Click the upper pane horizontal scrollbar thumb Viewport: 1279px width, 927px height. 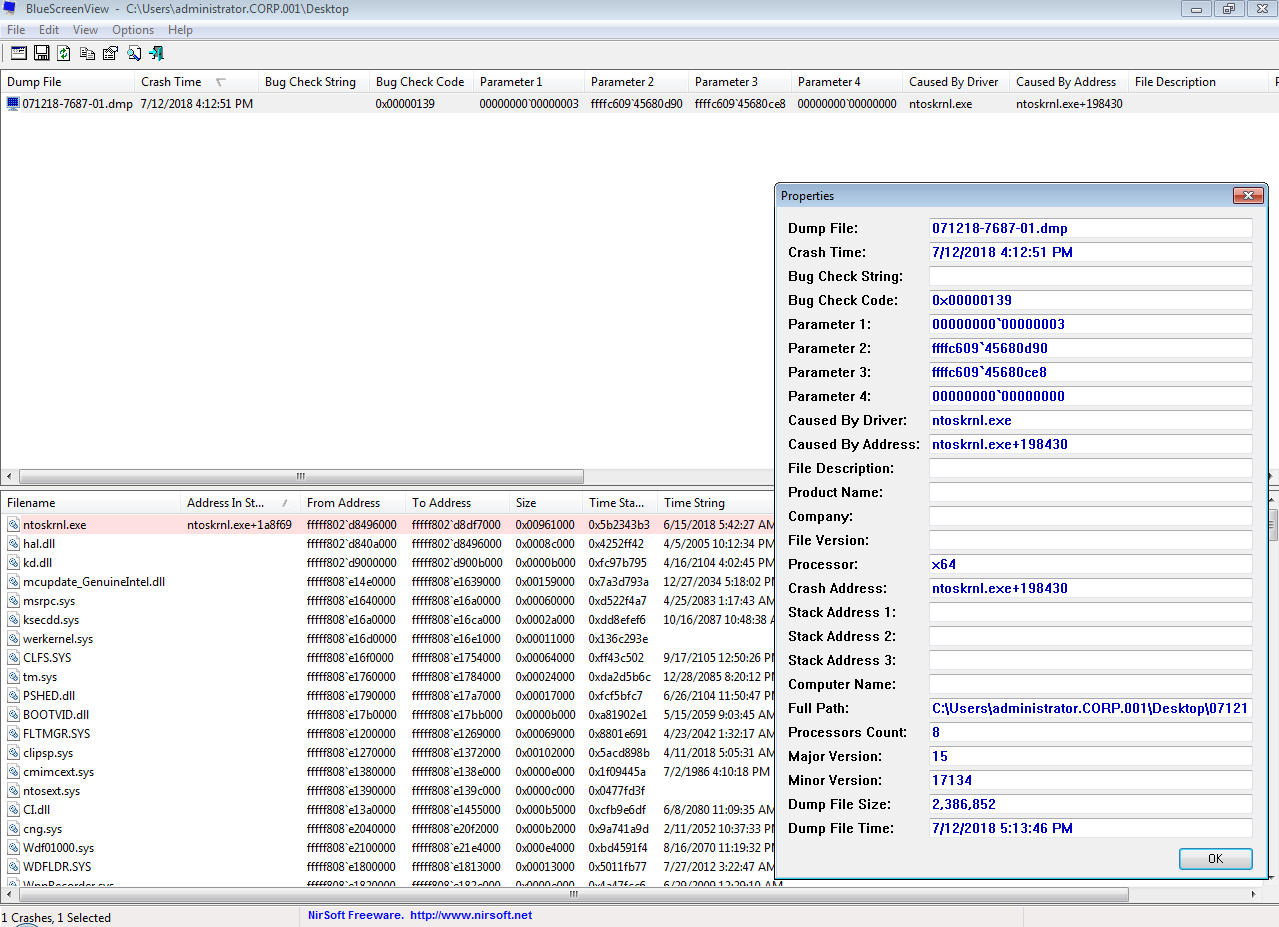pos(301,477)
